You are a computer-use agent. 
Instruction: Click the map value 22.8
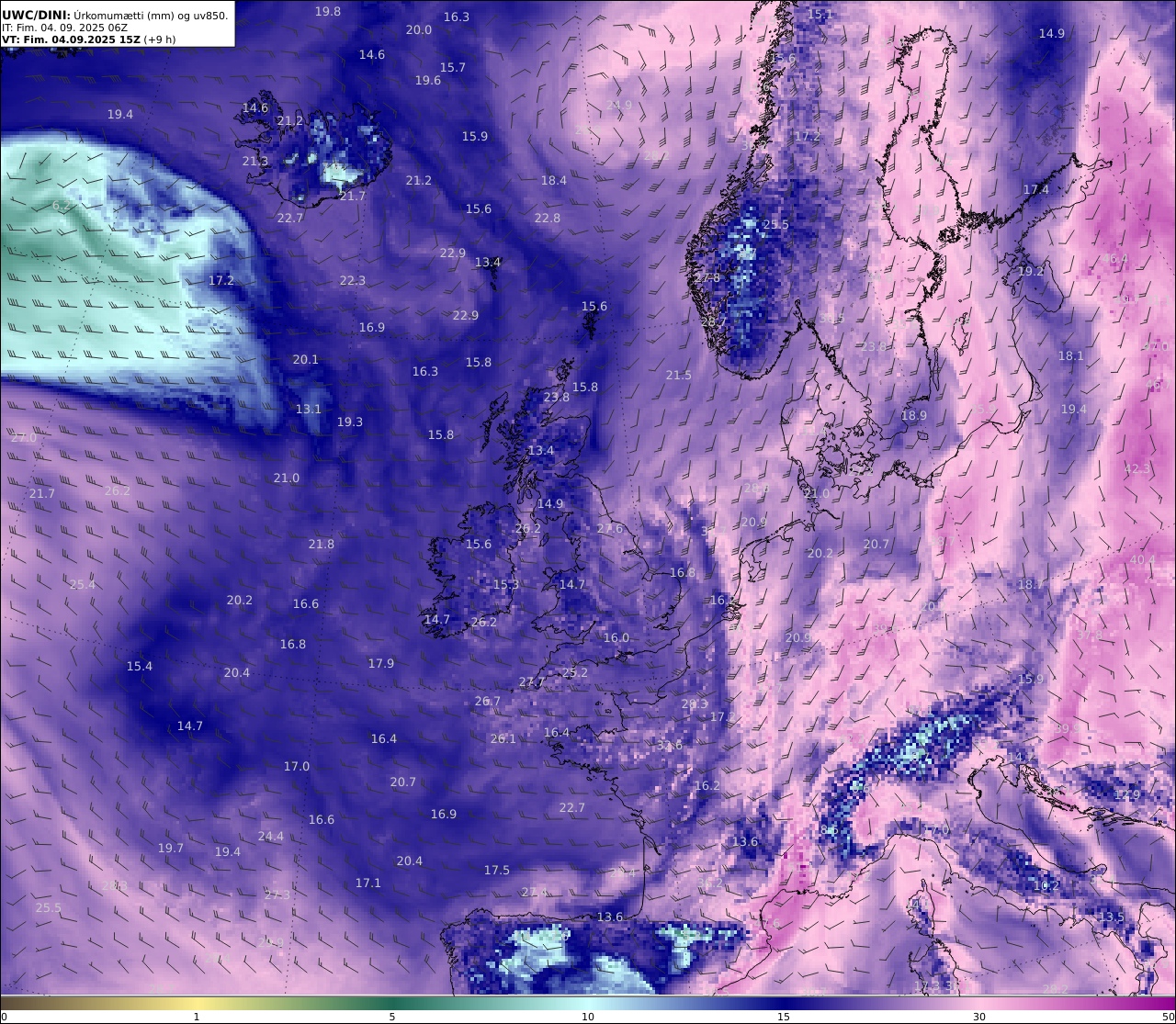coord(548,218)
